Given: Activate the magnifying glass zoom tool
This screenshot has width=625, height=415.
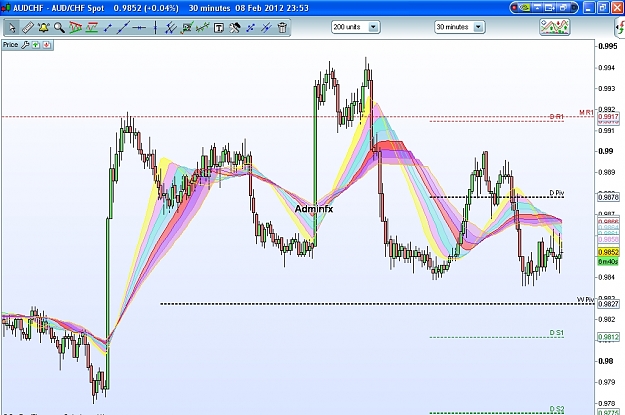Looking at the screenshot, I should (59, 28).
